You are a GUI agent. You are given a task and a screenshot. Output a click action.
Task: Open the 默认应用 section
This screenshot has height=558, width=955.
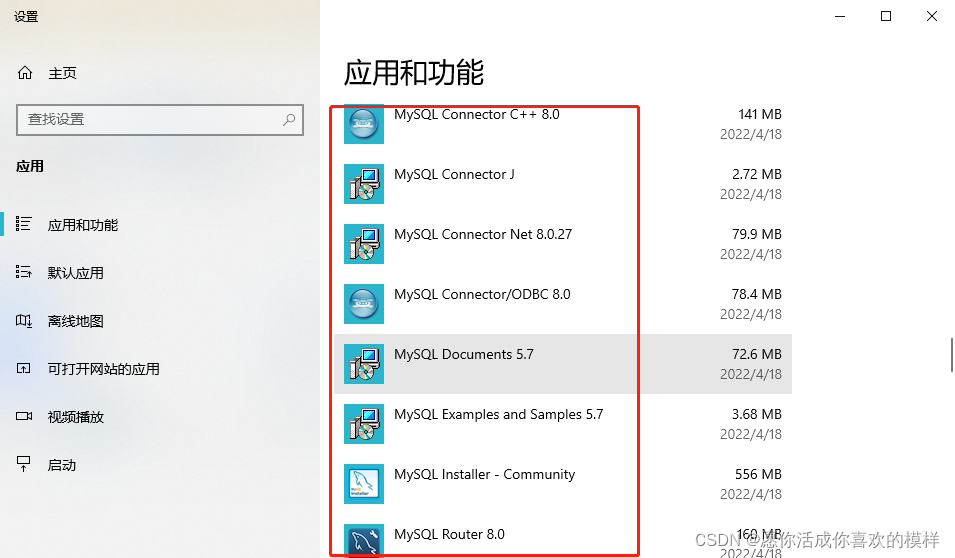coord(76,273)
